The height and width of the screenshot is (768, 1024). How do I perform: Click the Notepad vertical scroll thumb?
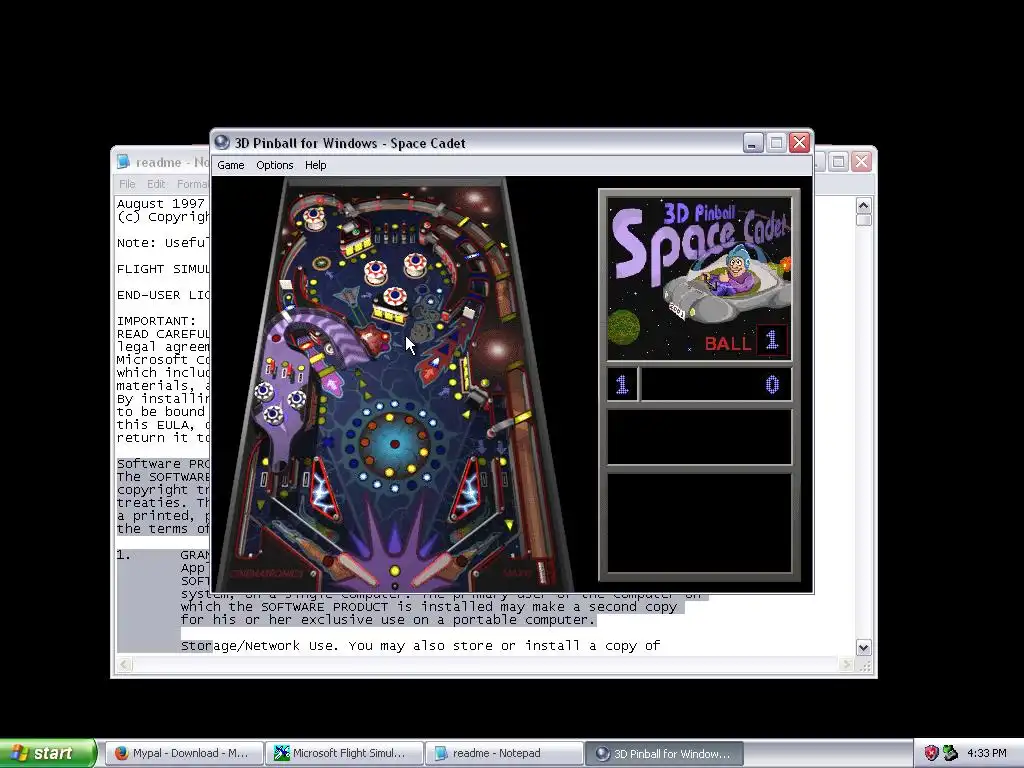pyautogui.click(x=863, y=220)
